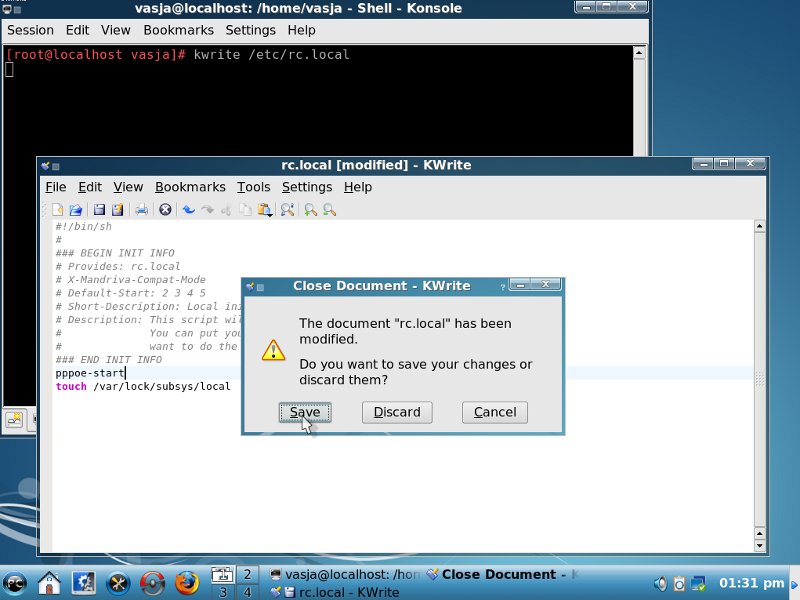Viewport: 800px width, 600px height.
Task: Open the KWrite Tools menu
Action: [253, 187]
